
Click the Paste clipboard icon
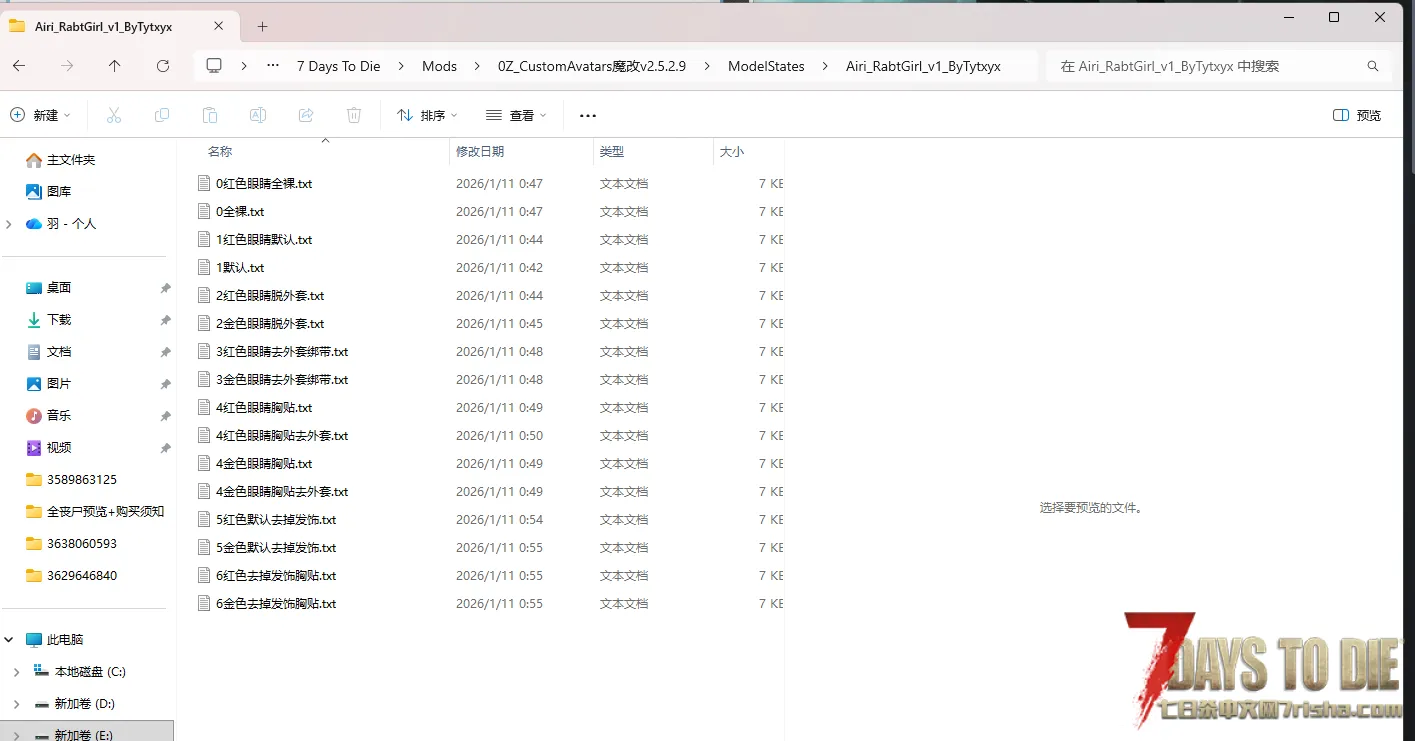click(x=210, y=116)
